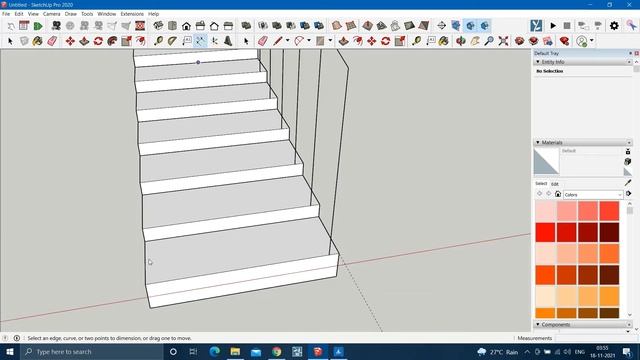Toggle the Display Section Fill button
Screen dimensions: 640x360
click(484, 26)
